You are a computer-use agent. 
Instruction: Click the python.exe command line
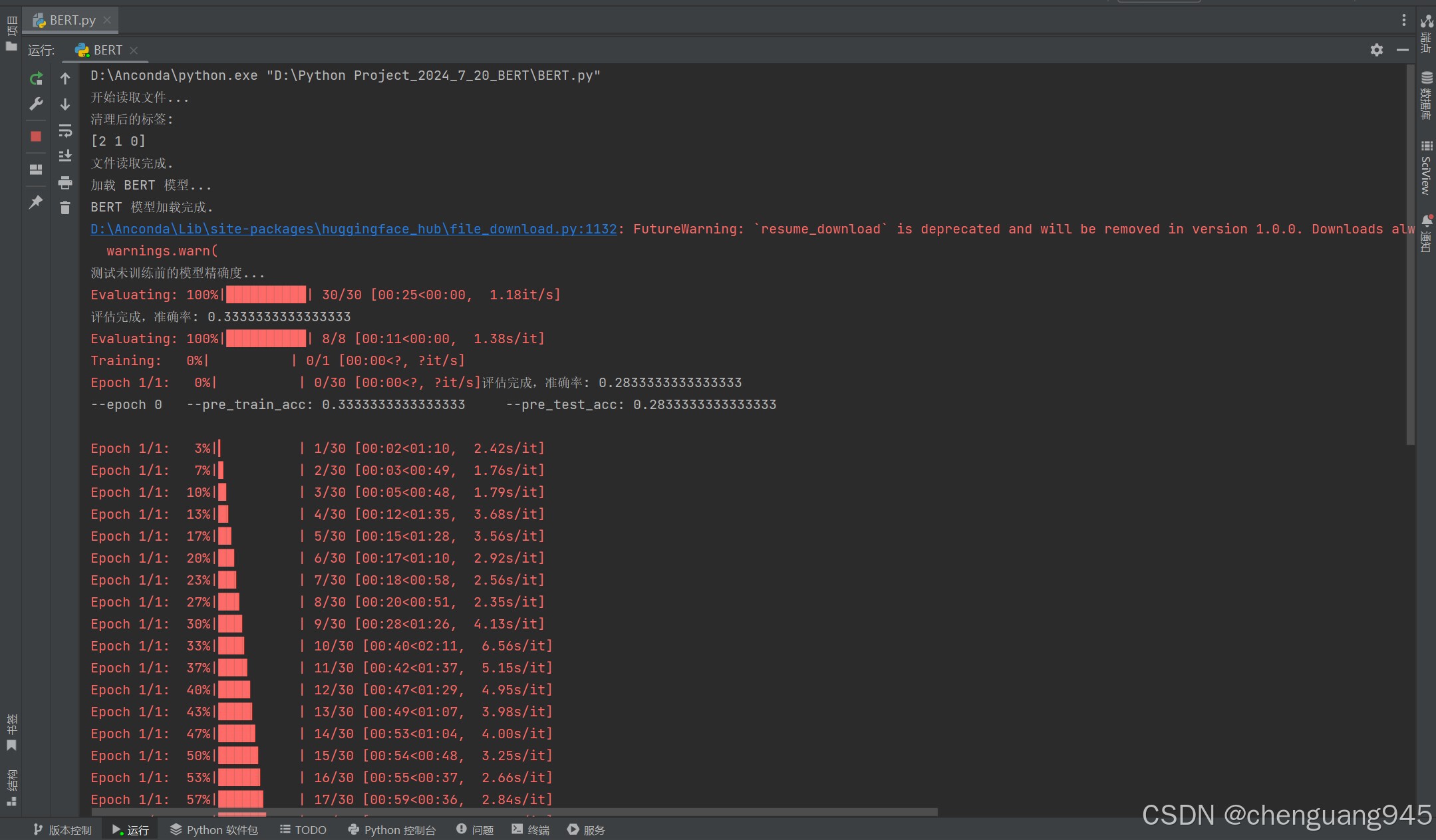(x=345, y=75)
